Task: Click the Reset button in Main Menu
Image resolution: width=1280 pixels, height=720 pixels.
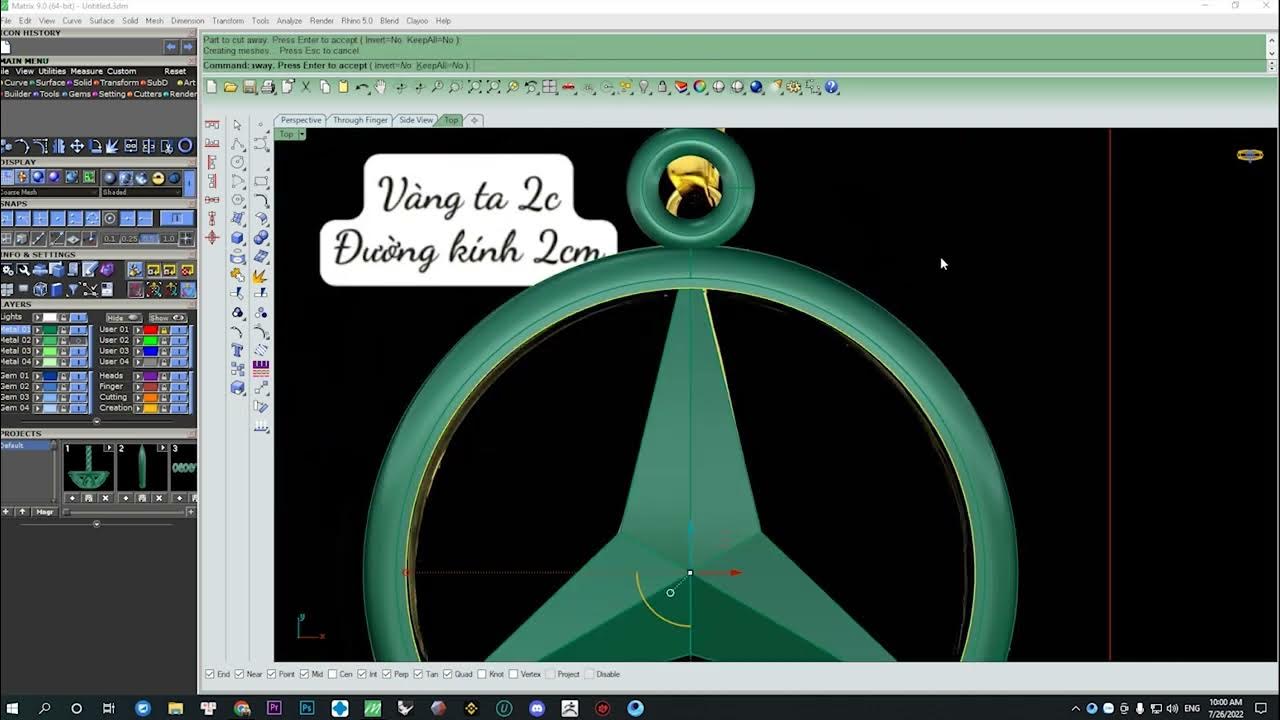Action: pos(175,71)
